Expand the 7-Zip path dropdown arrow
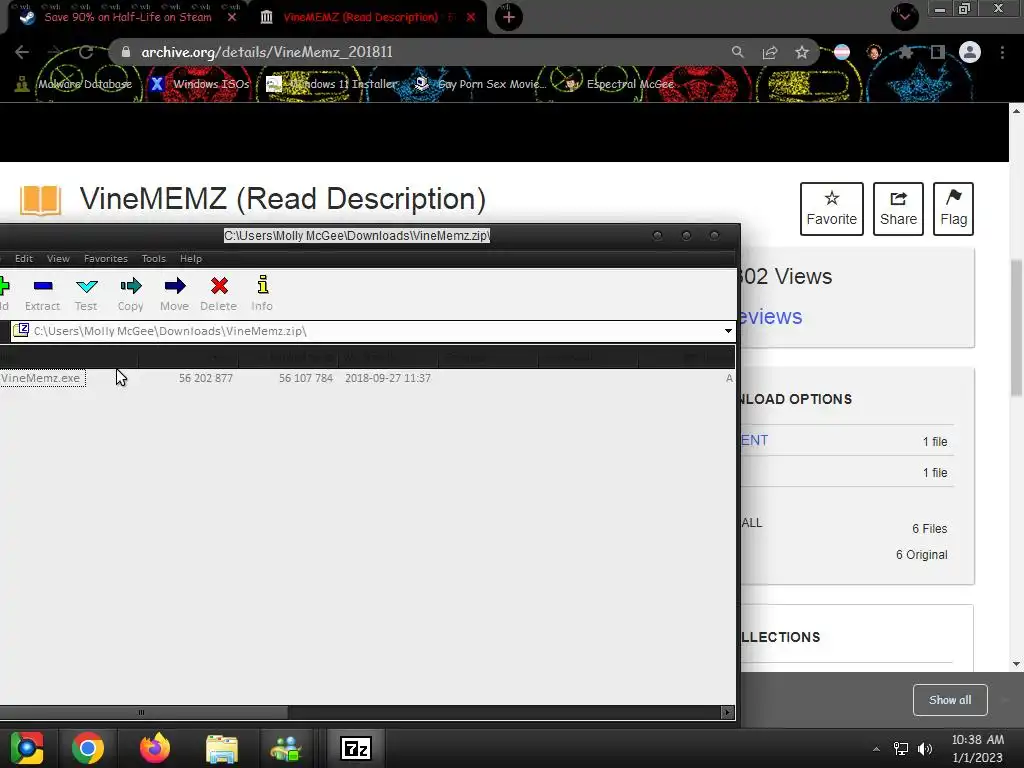This screenshot has width=1024, height=768. click(728, 331)
